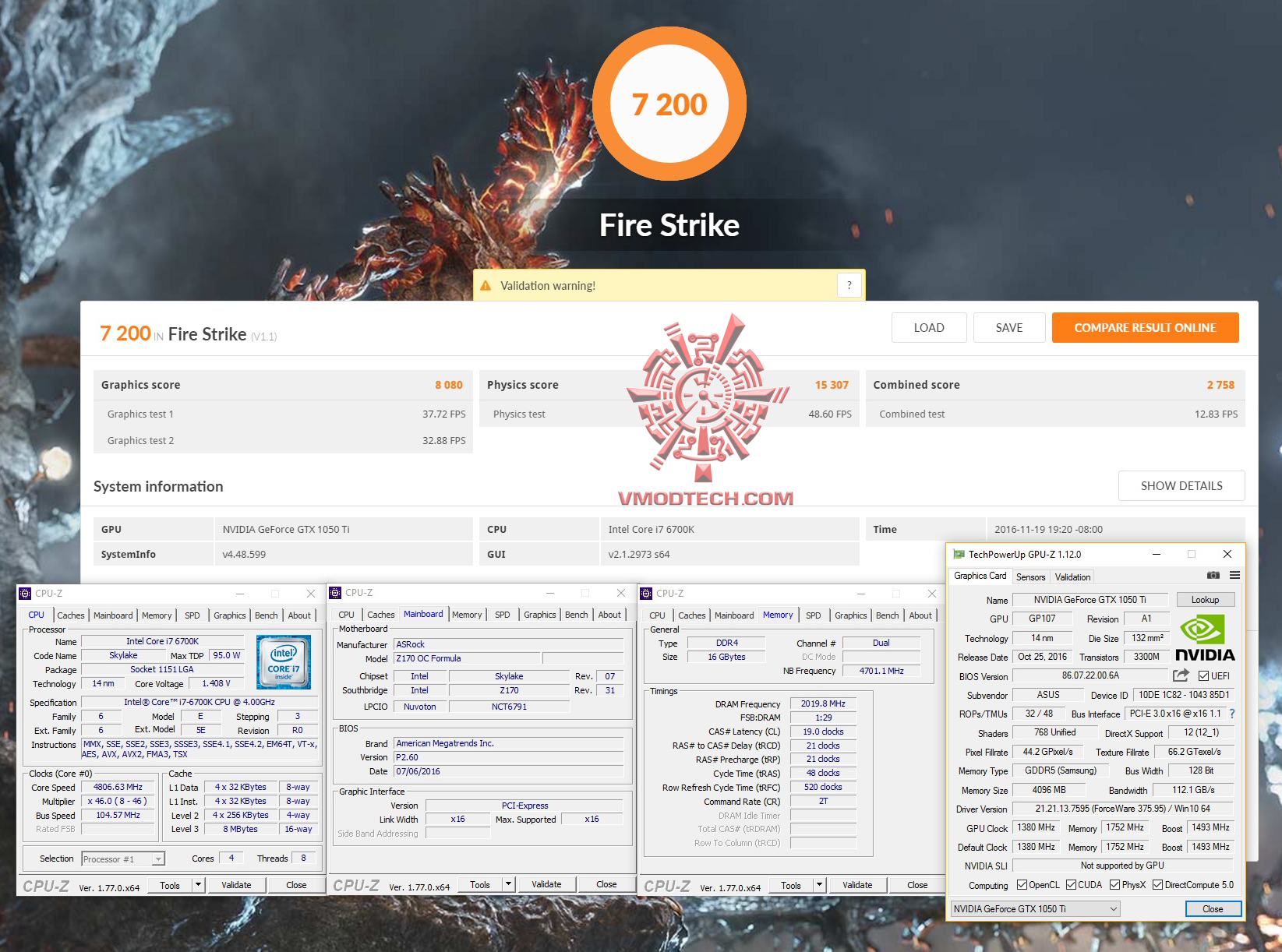This screenshot has height=952, width=1282.
Task: Click the SAVE button in 3DMark
Action: pyautogui.click(x=1009, y=328)
